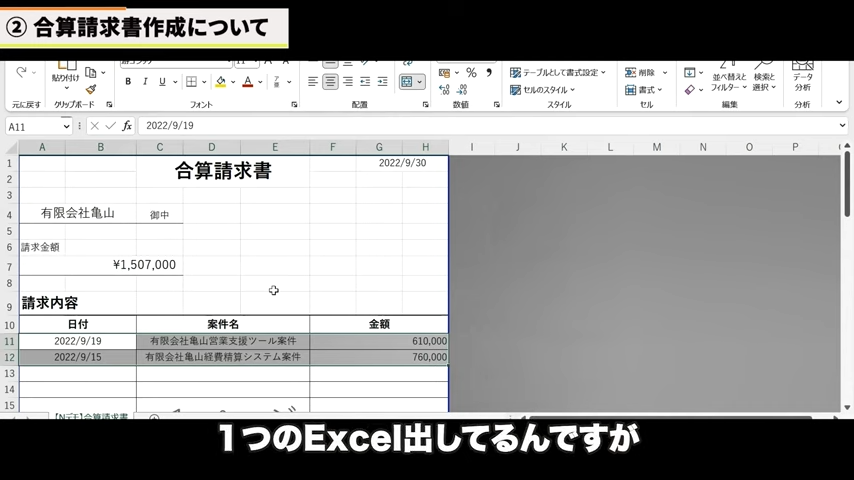854x480 pixels.
Task: Open the 削除 cells dropdown
Action: coord(646,72)
